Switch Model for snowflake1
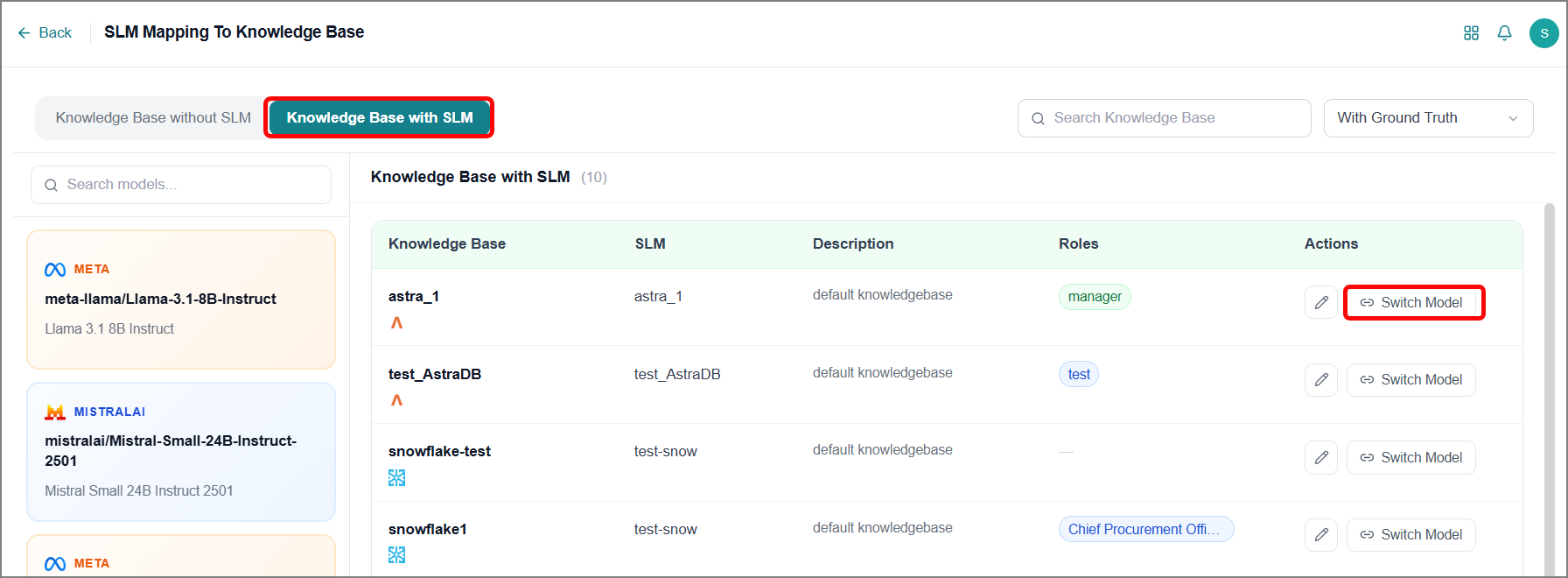 tap(1410, 534)
